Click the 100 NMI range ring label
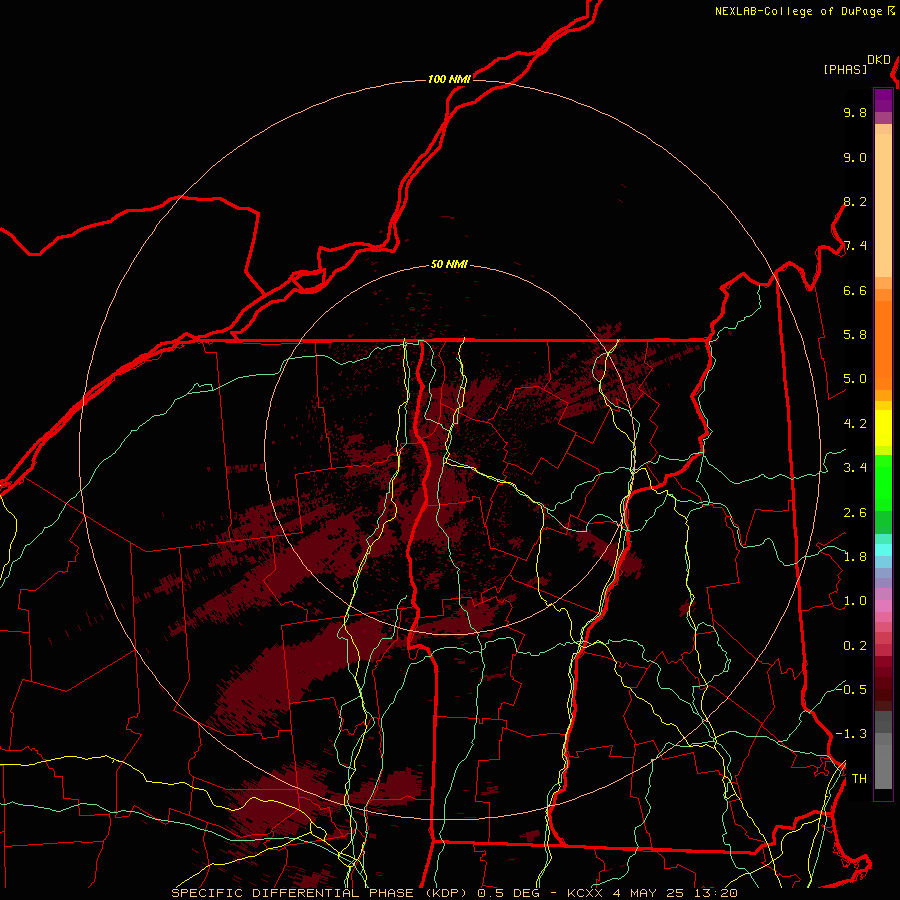Viewport: 900px width, 900px height. click(x=449, y=79)
